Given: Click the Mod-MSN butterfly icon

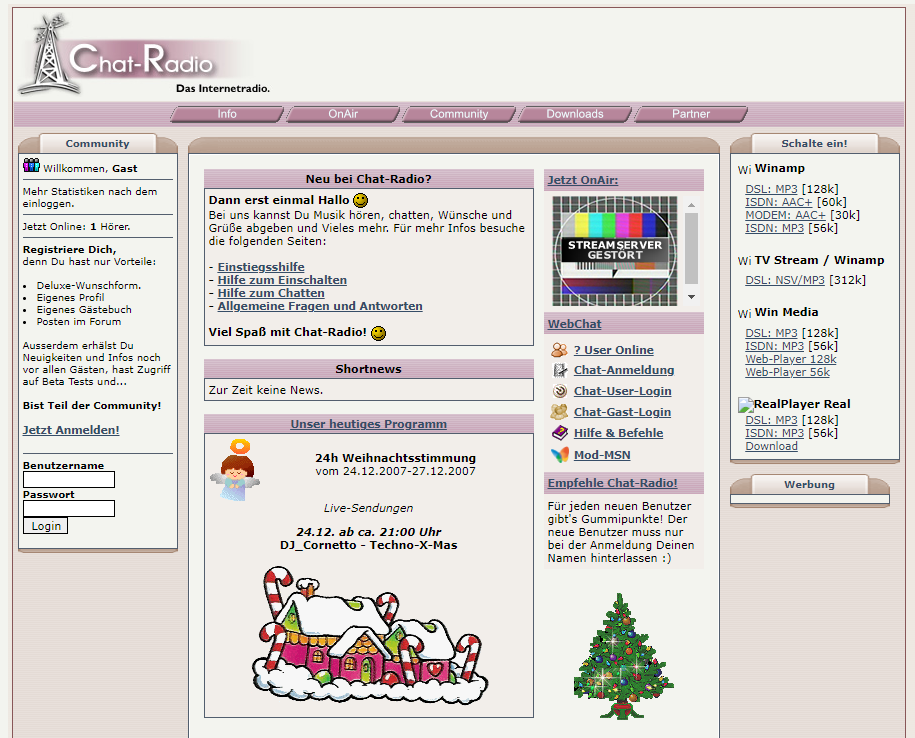Looking at the screenshot, I should click(x=559, y=455).
